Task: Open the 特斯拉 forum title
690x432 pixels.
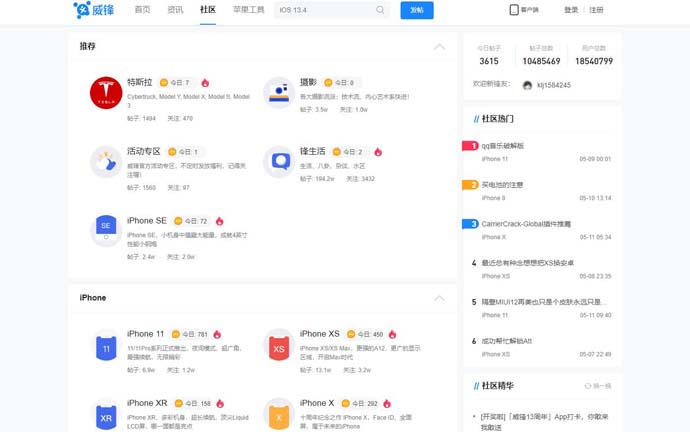Action: tap(139, 82)
